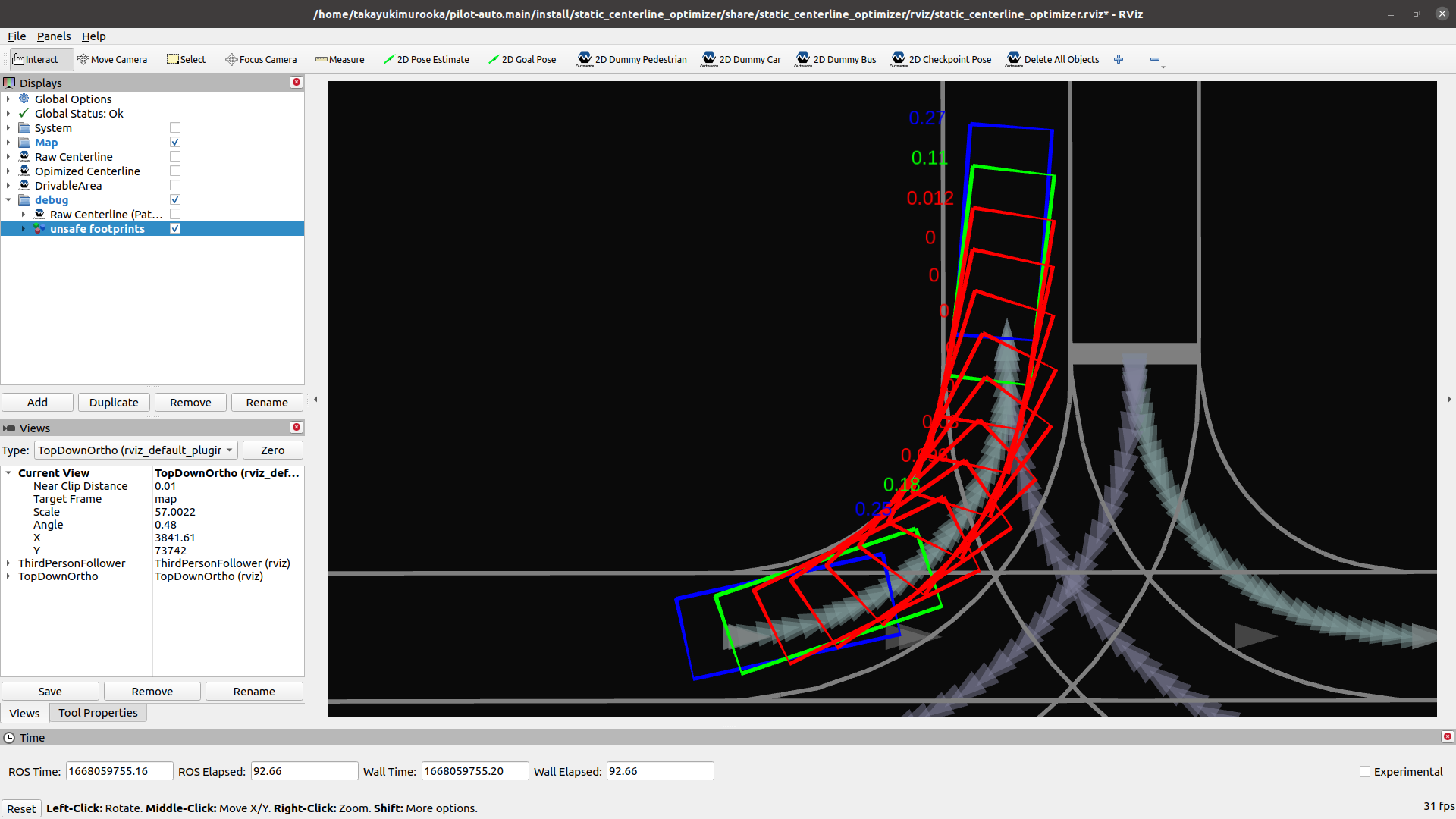Pick the 2D Dummy Pedestrian tool
Image resolution: width=1456 pixels, height=819 pixels.
[632, 59]
